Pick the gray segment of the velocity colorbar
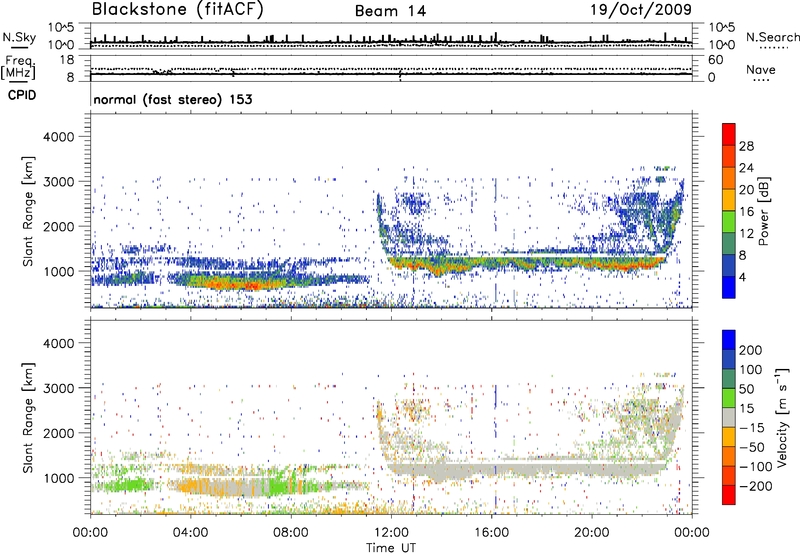 (x=729, y=418)
